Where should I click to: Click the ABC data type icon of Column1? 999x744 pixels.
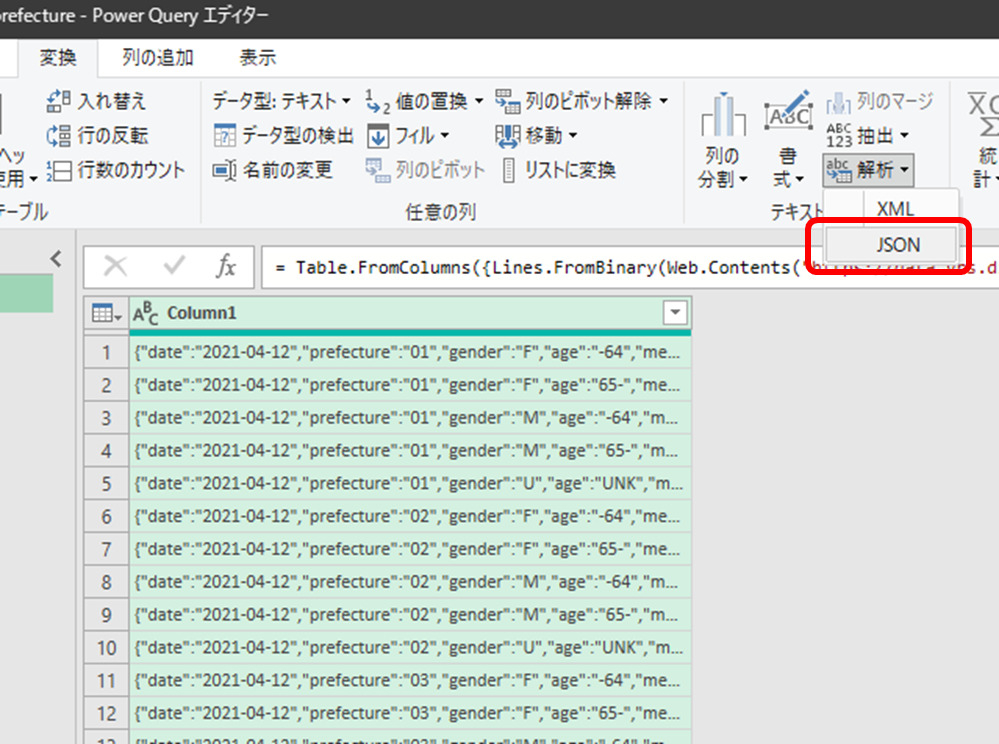pos(145,313)
